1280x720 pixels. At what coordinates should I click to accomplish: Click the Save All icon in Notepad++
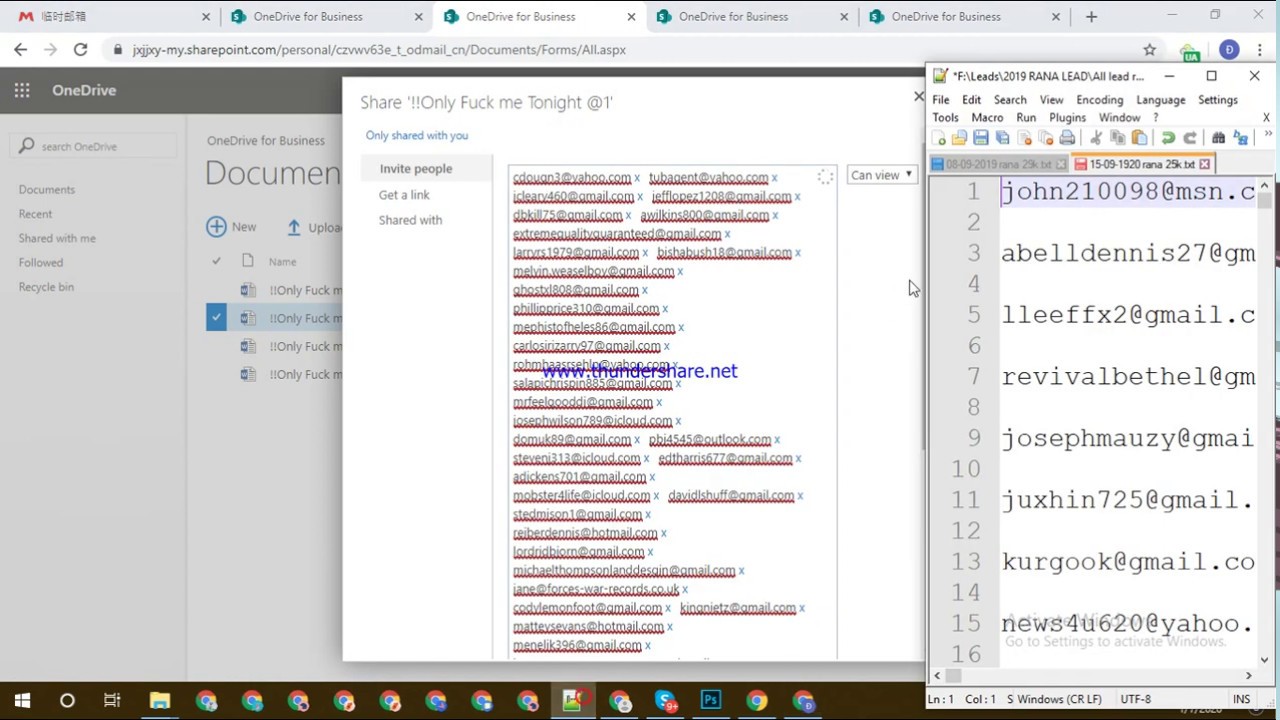[1002, 138]
